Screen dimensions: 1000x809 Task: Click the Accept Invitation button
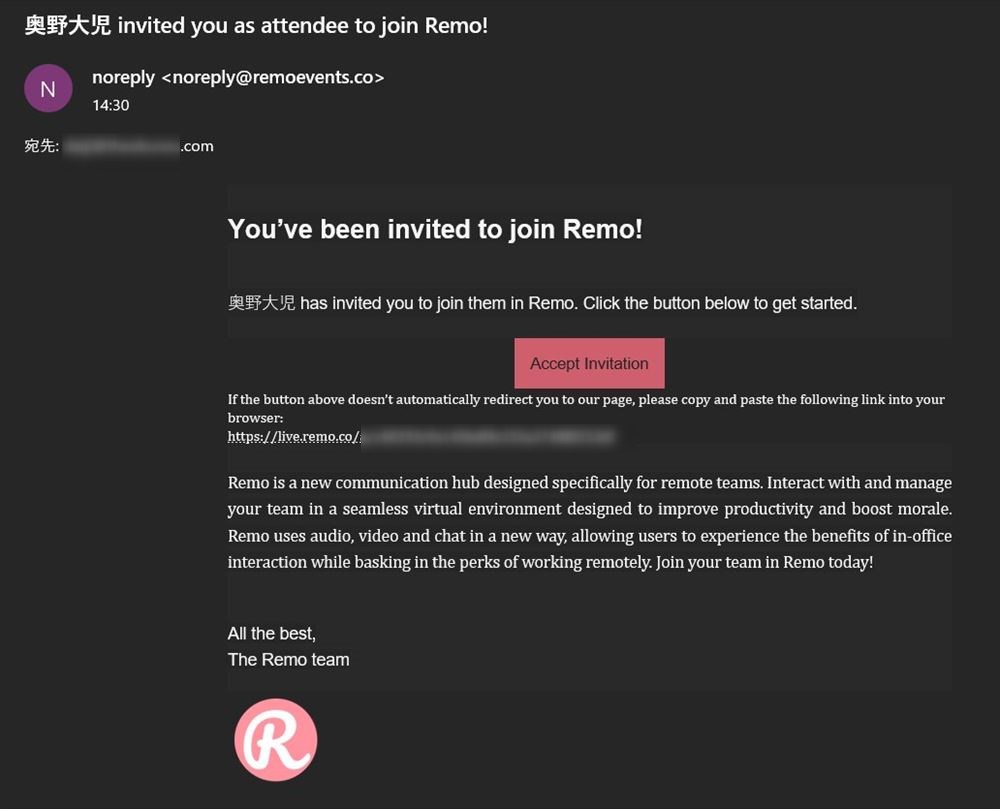(589, 363)
